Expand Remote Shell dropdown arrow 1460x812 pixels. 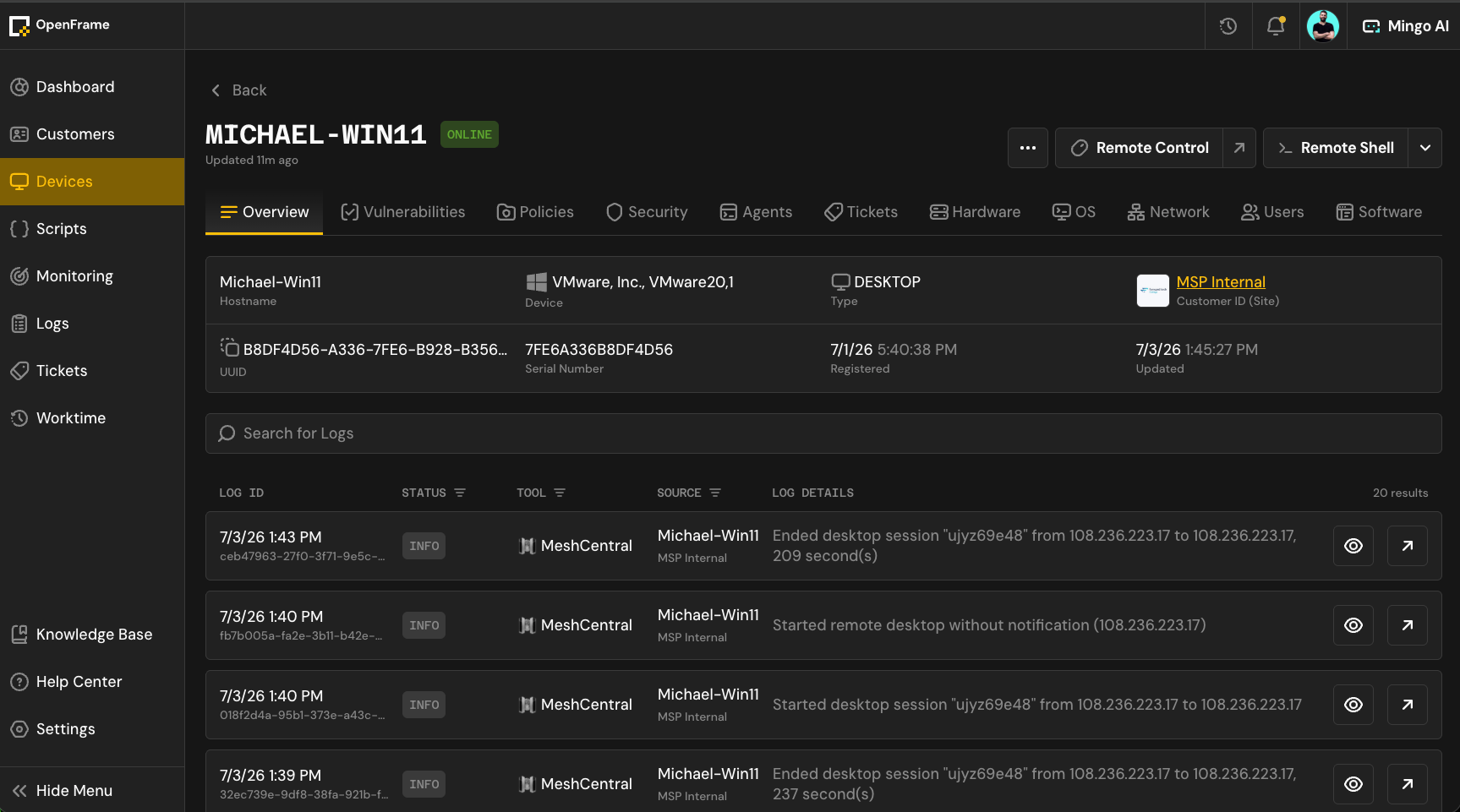(1425, 148)
